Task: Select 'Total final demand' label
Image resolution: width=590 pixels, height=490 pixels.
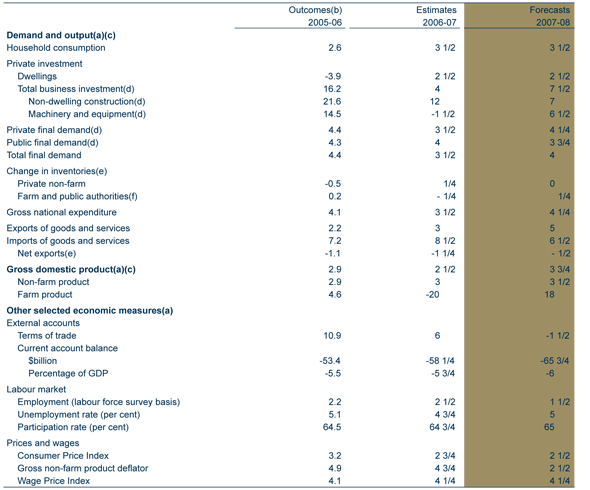Action: [x=44, y=155]
